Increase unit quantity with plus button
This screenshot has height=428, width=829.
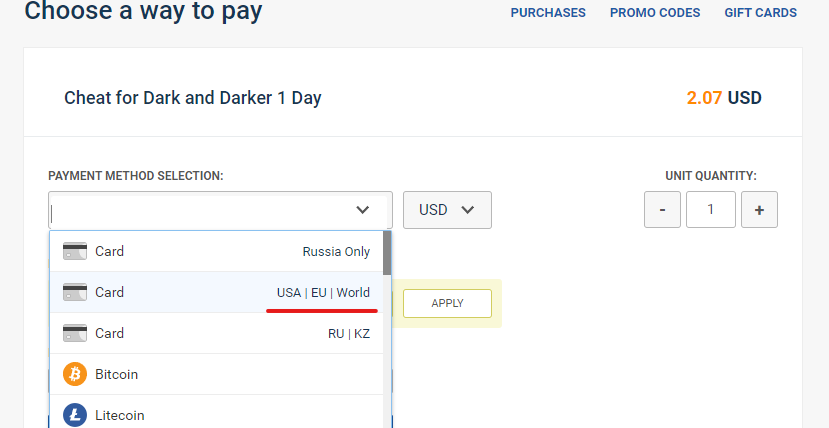(x=759, y=210)
